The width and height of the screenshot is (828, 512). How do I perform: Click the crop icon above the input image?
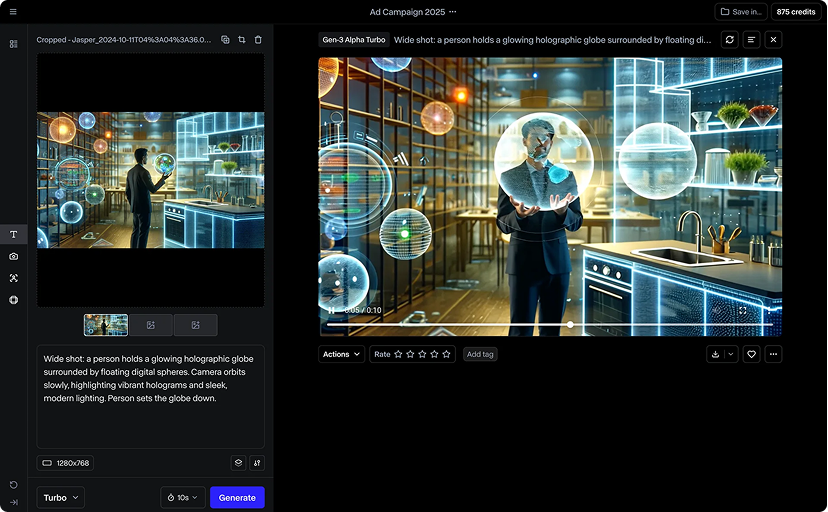coord(241,40)
